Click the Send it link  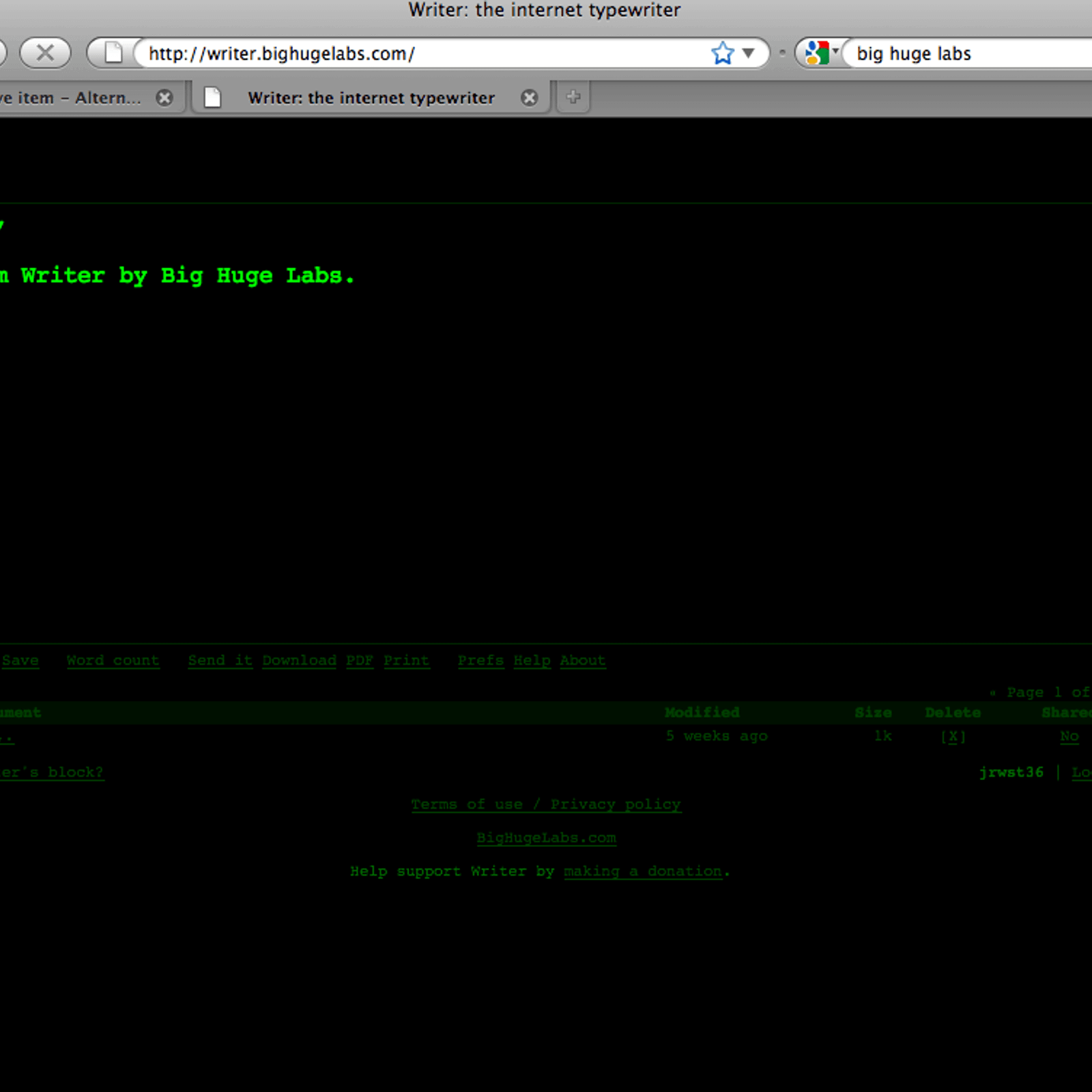click(220, 660)
